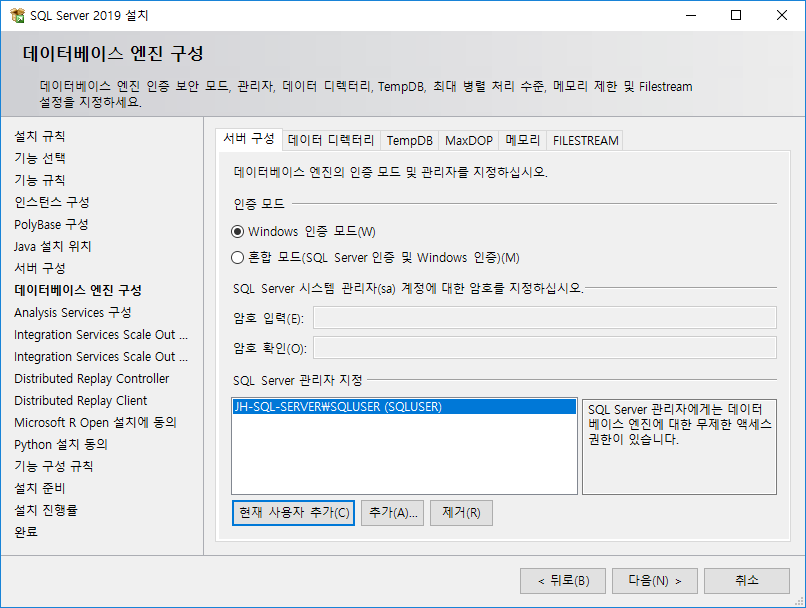Click Python 설치 동의 step
806x608 pixels.
point(61,445)
